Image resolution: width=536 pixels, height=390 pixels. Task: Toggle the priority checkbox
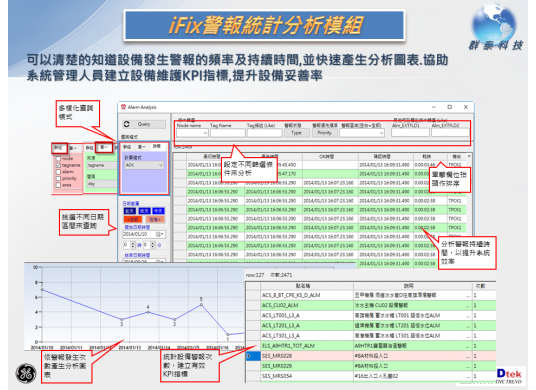[58, 178]
